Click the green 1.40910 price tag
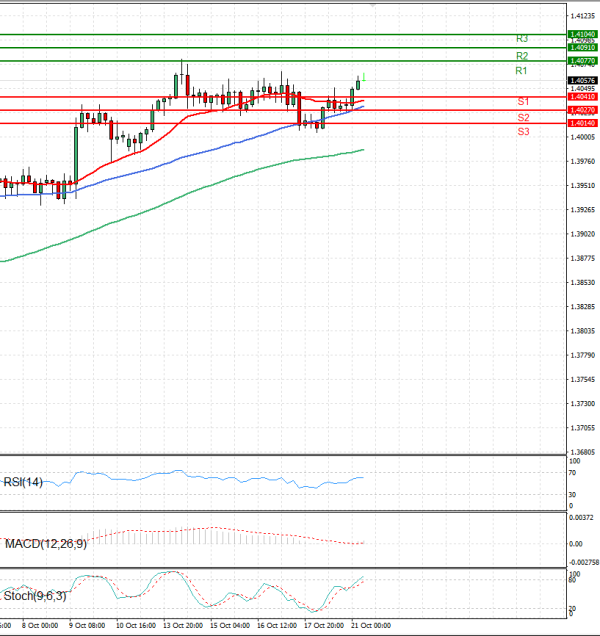This screenshot has height=636, width=600. (x=582, y=47)
